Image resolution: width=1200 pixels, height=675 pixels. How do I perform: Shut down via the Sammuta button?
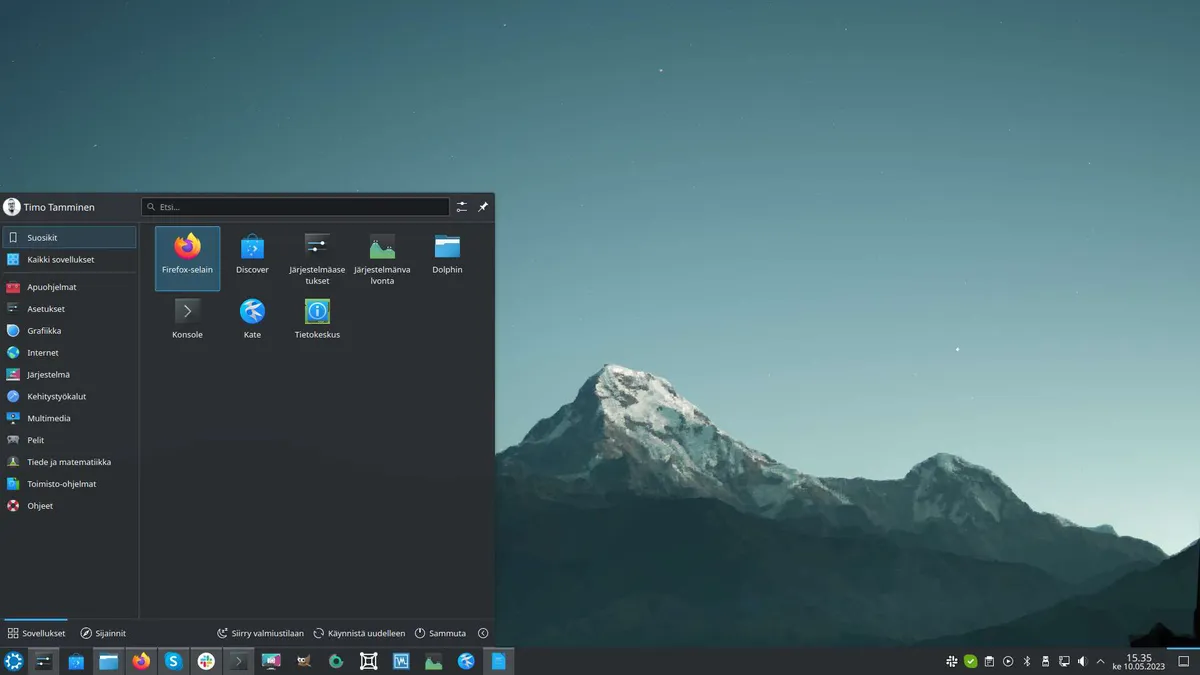click(x=440, y=632)
